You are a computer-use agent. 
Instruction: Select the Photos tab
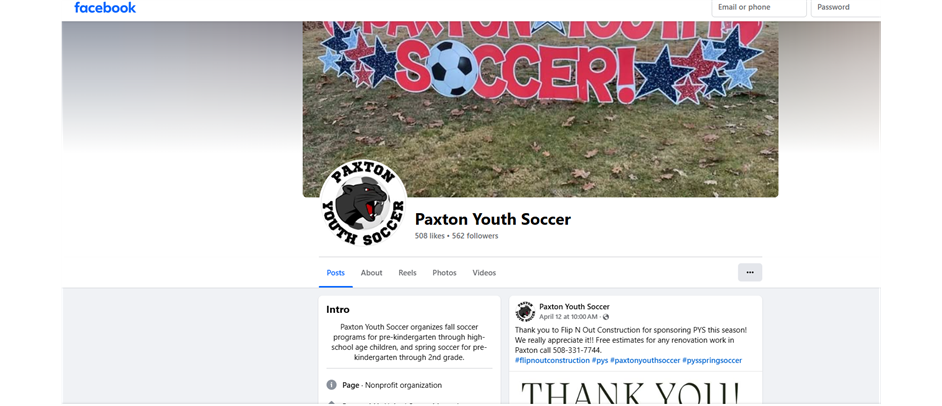pyautogui.click(x=445, y=273)
